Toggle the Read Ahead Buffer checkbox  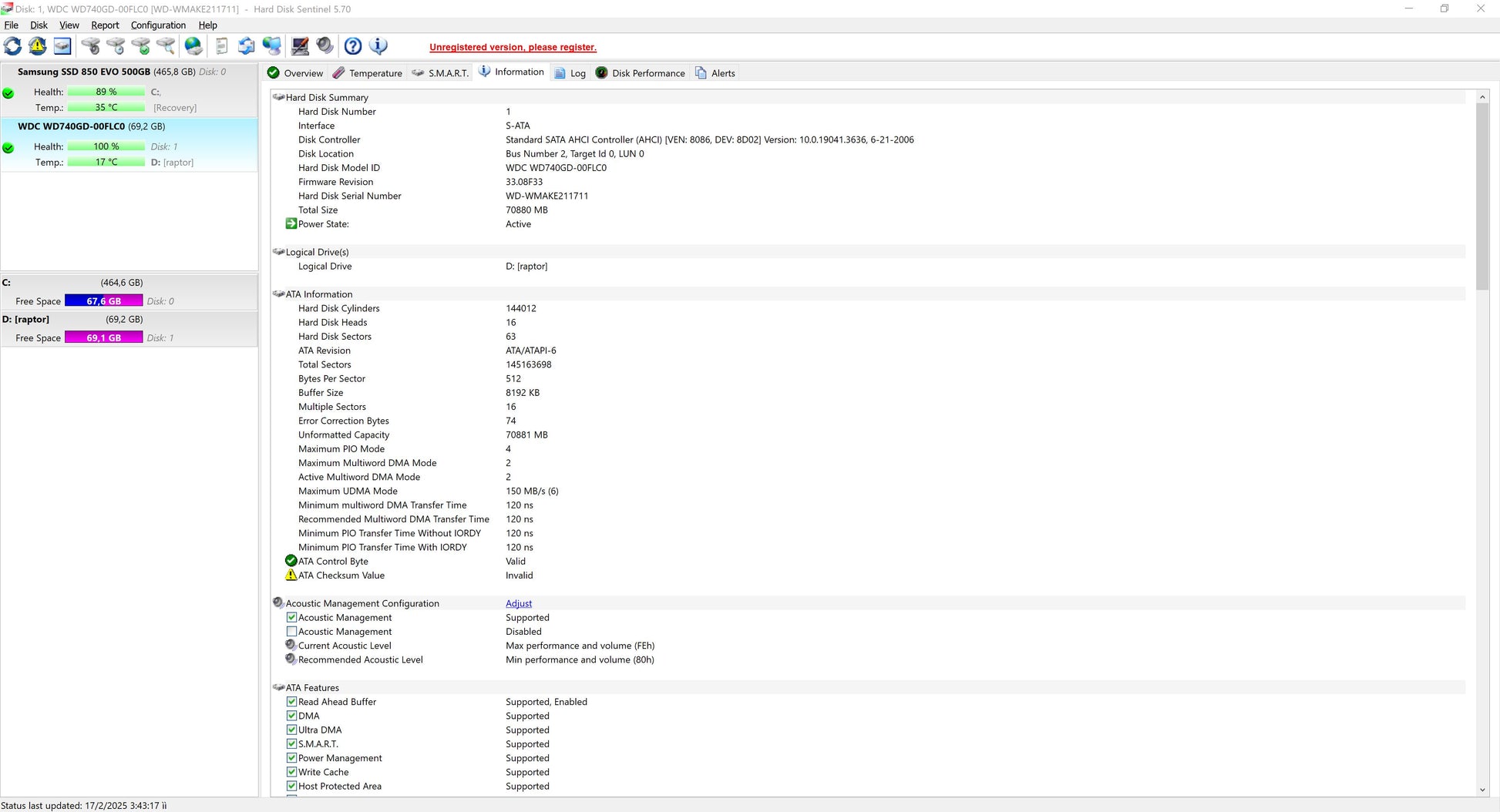point(291,702)
